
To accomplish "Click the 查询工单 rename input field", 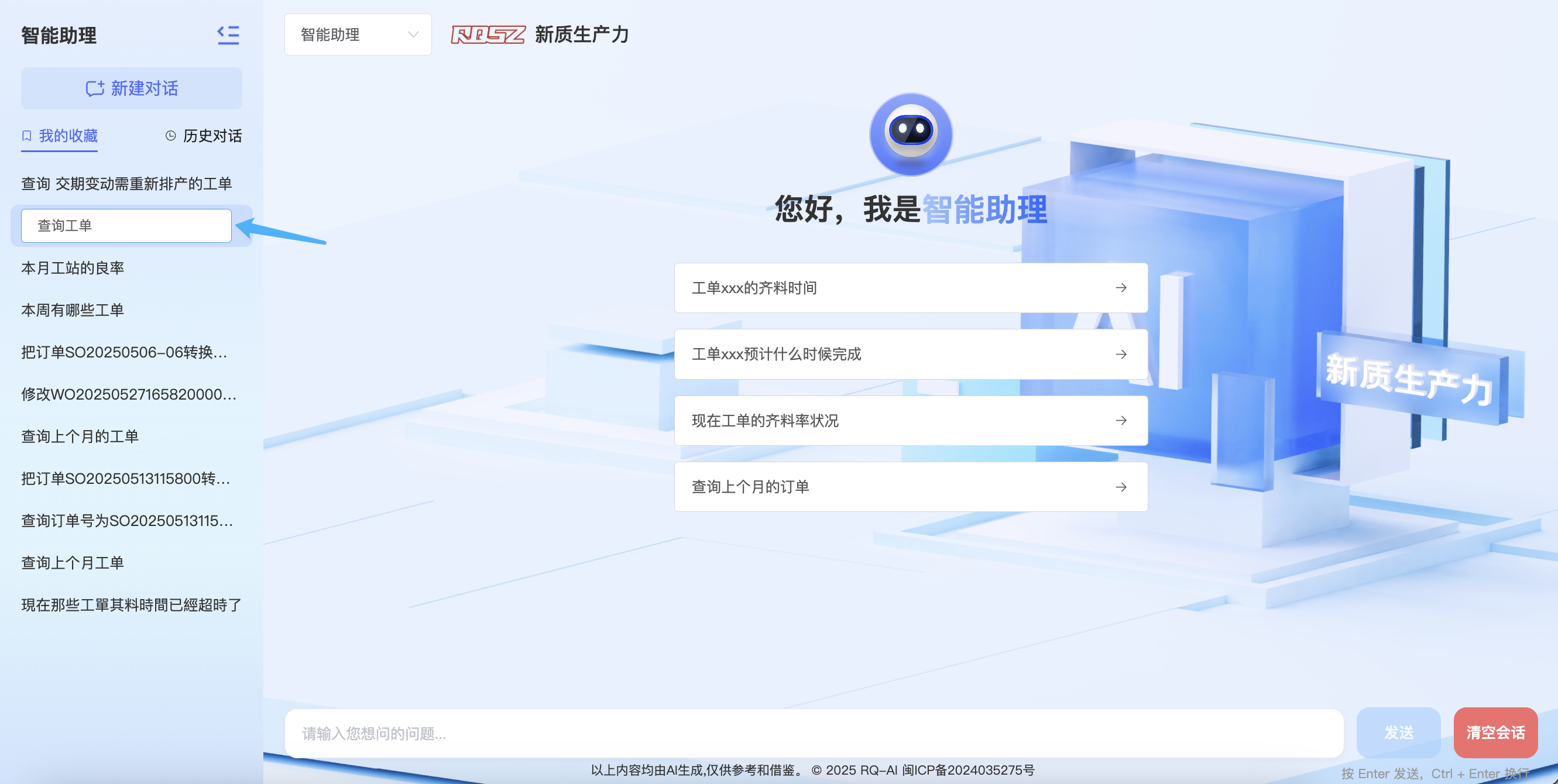I will coord(126,226).
